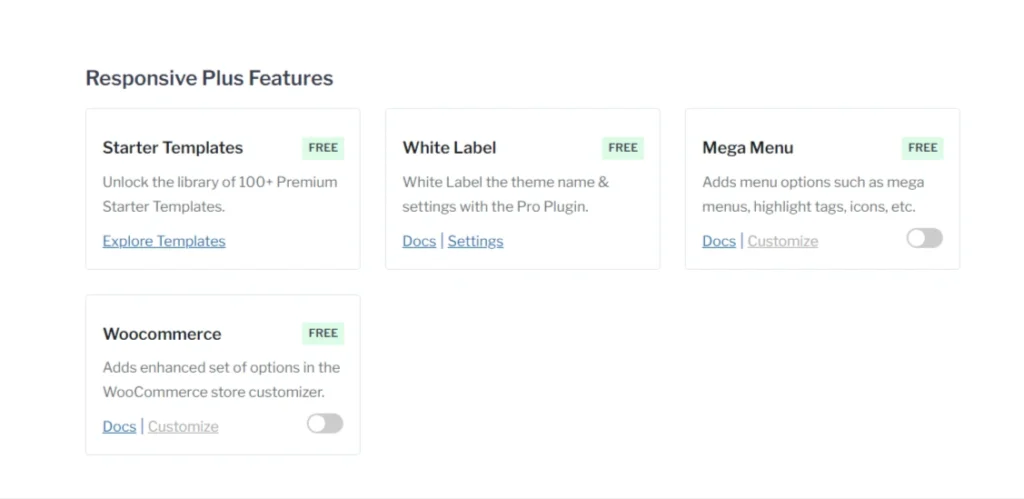Enable the Mega Menu toggle switch
Screen dimensions: 1024x499
click(924, 238)
